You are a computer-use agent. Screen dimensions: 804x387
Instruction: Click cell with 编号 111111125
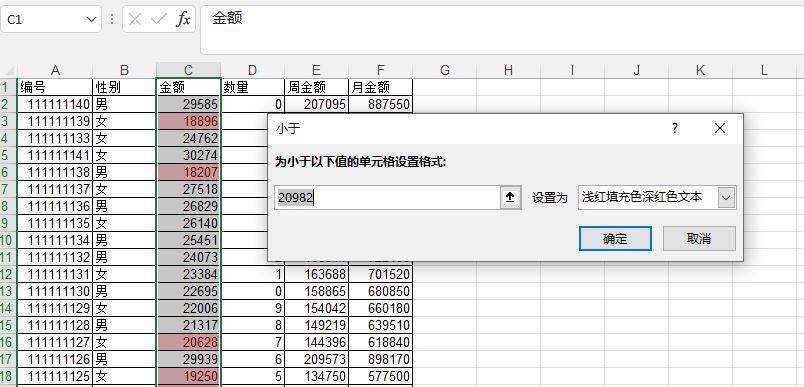[55, 376]
